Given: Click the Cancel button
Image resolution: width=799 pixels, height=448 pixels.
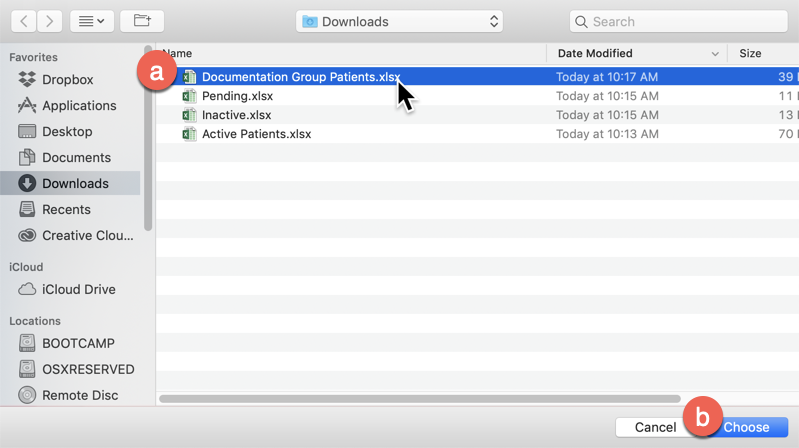Looking at the screenshot, I should point(655,427).
